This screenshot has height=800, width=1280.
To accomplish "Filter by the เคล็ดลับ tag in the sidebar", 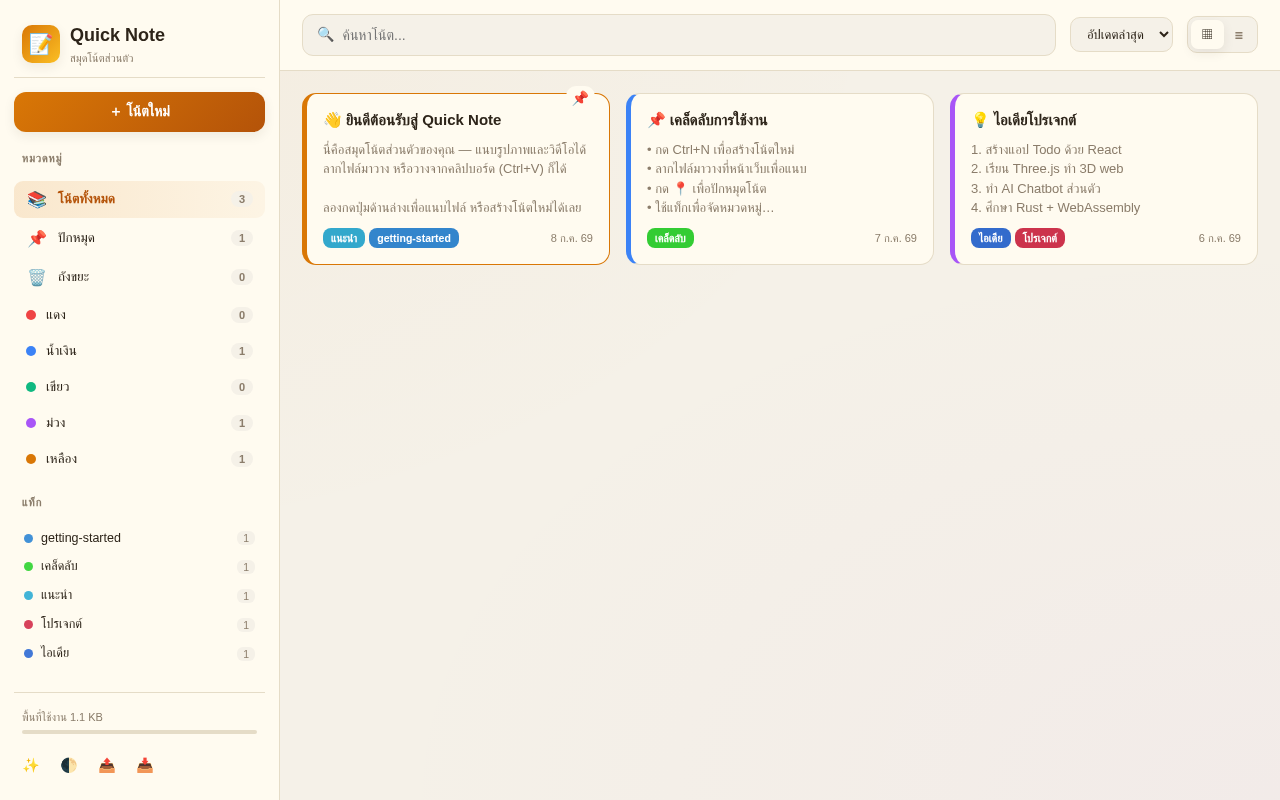I will pyautogui.click(x=140, y=567).
